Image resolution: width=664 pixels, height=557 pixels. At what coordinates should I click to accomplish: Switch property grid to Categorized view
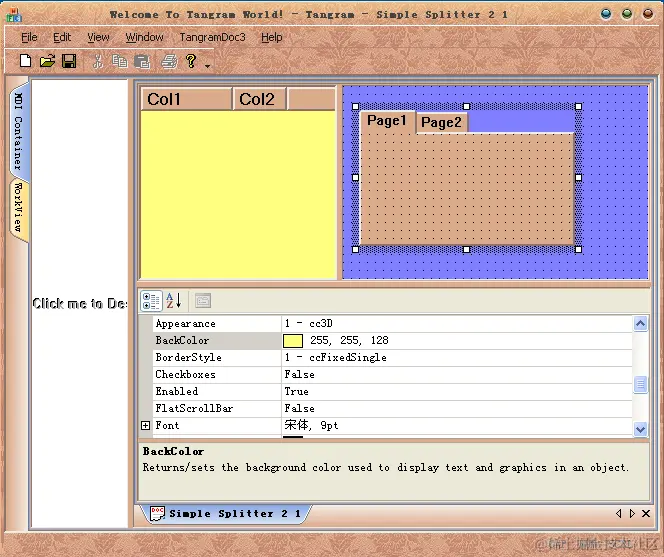[151, 301]
